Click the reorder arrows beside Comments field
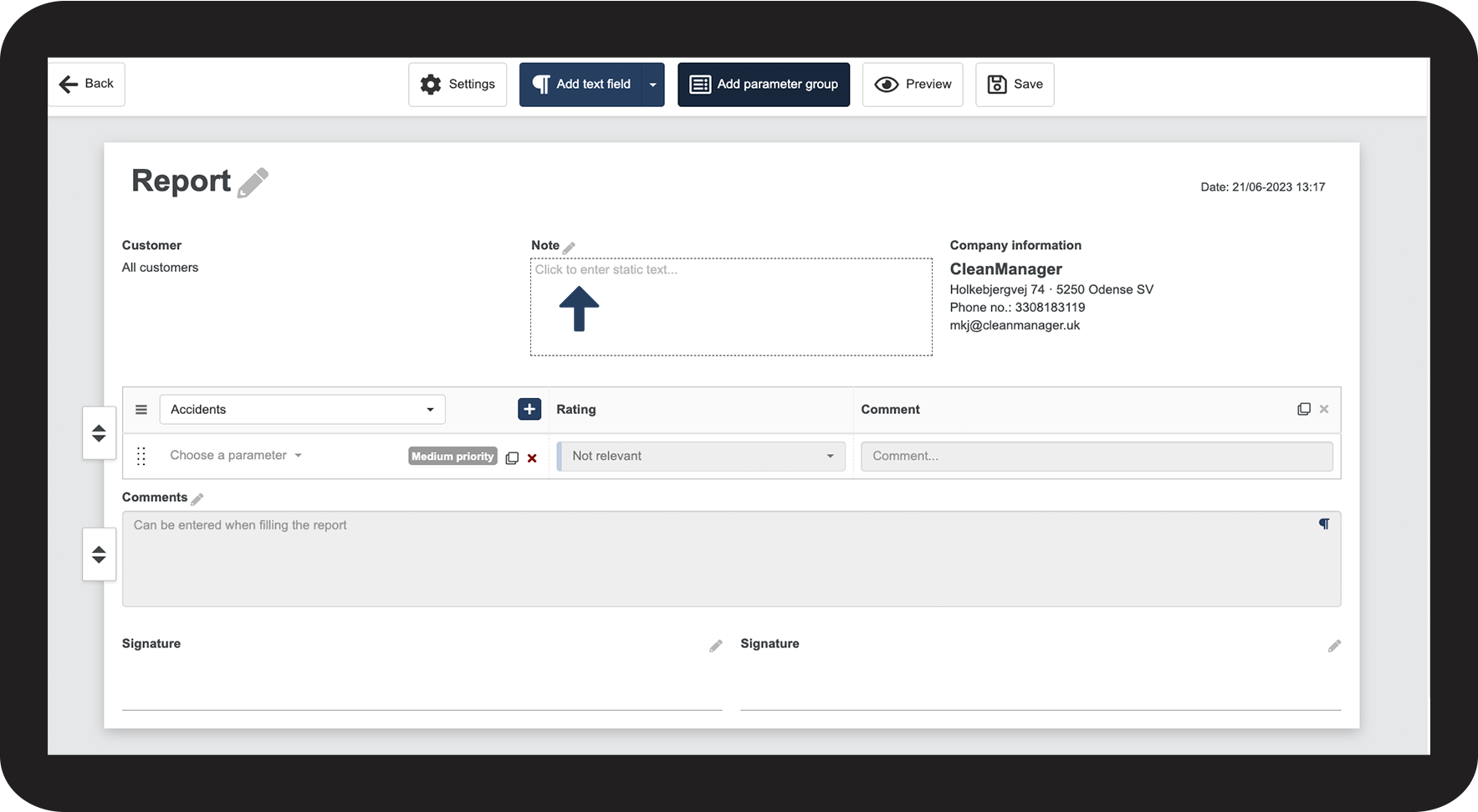 click(x=99, y=554)
